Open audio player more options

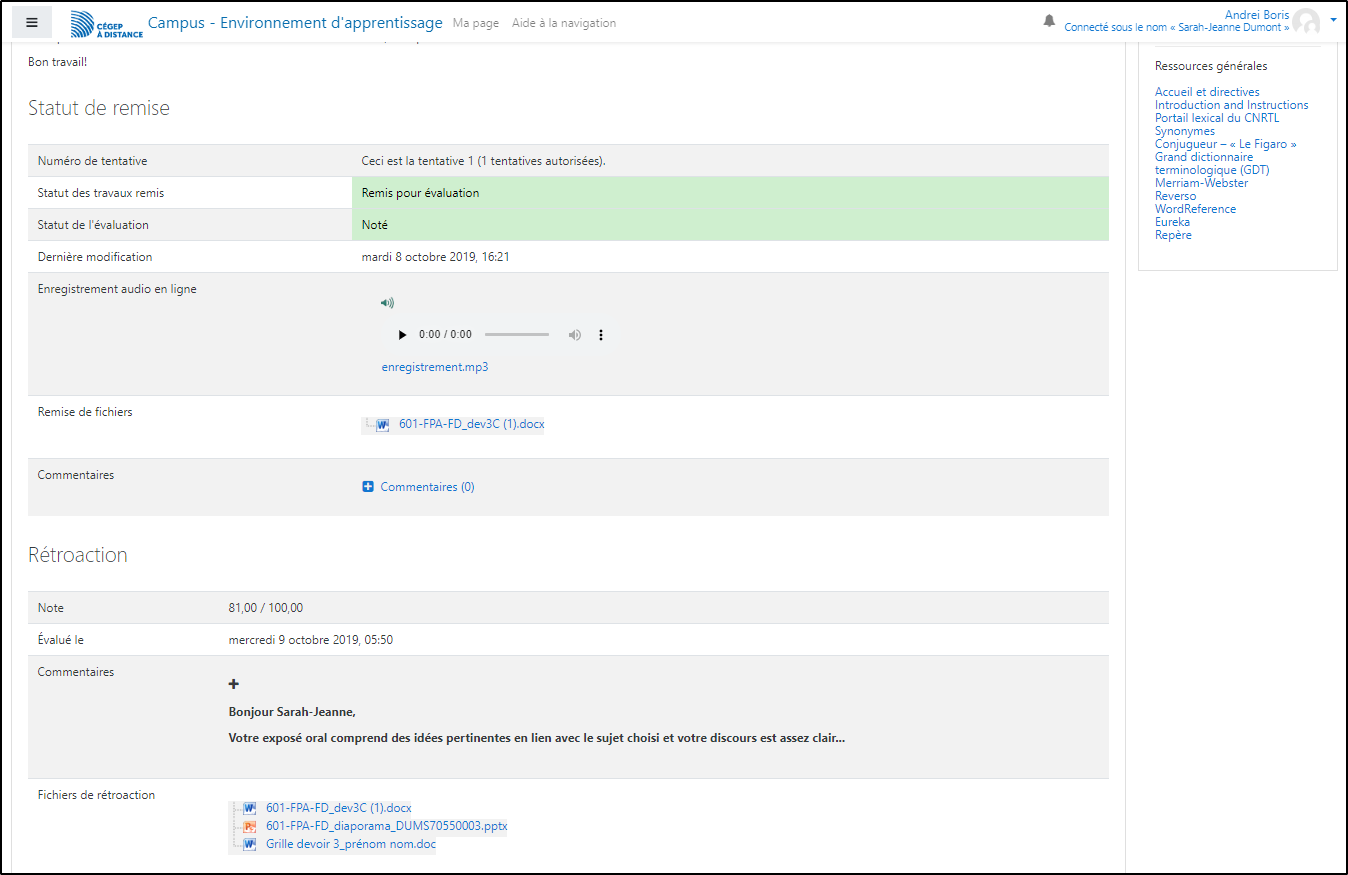pyautogui.click(x=601, y=335)
